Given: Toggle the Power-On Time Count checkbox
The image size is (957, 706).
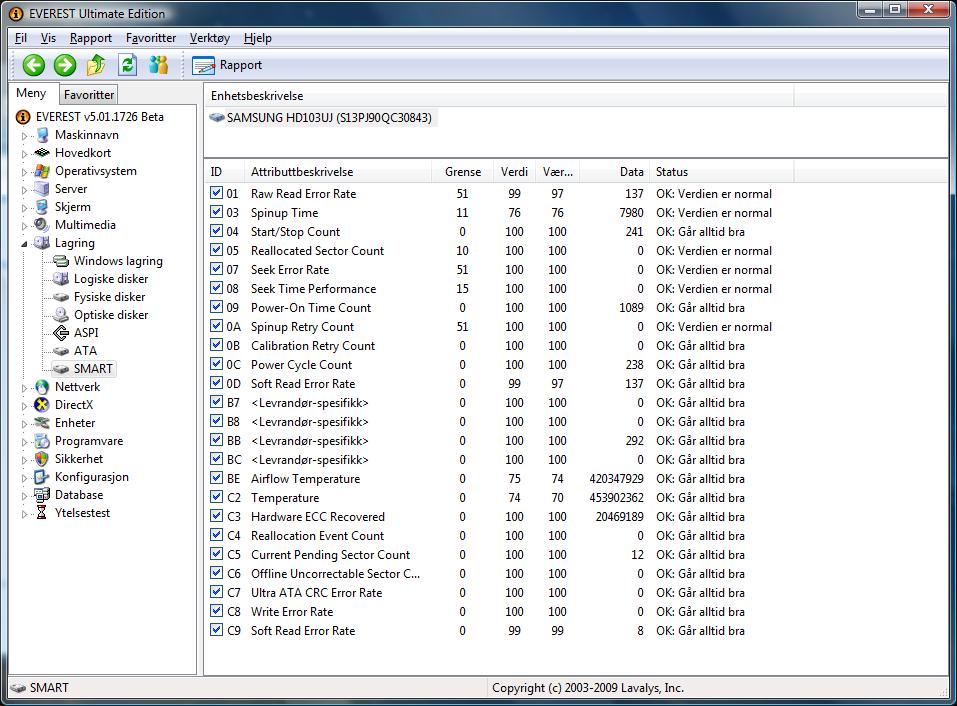Looking at the screenshot, I should (x=216, y=307).
